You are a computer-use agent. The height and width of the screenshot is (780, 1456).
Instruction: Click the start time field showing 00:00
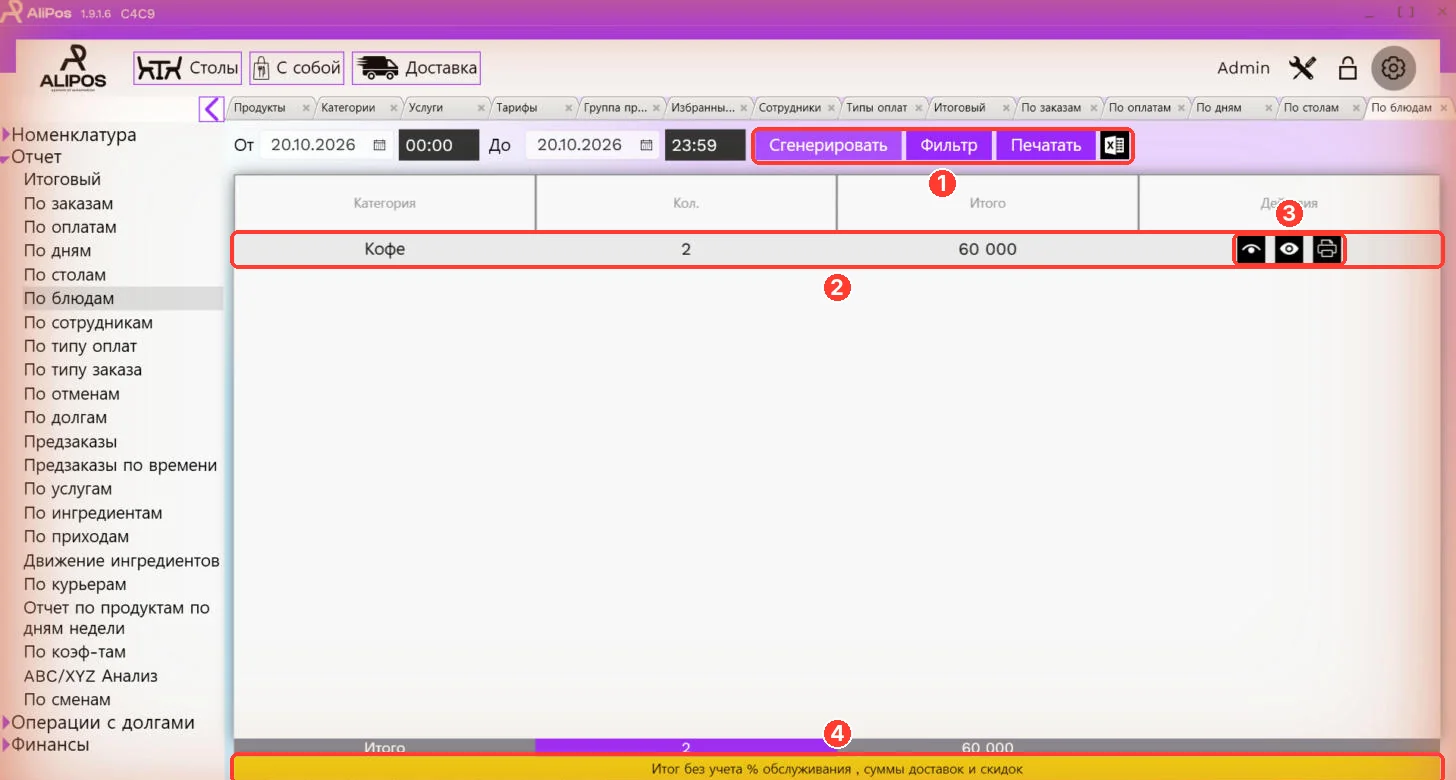[x=439, y=145]
